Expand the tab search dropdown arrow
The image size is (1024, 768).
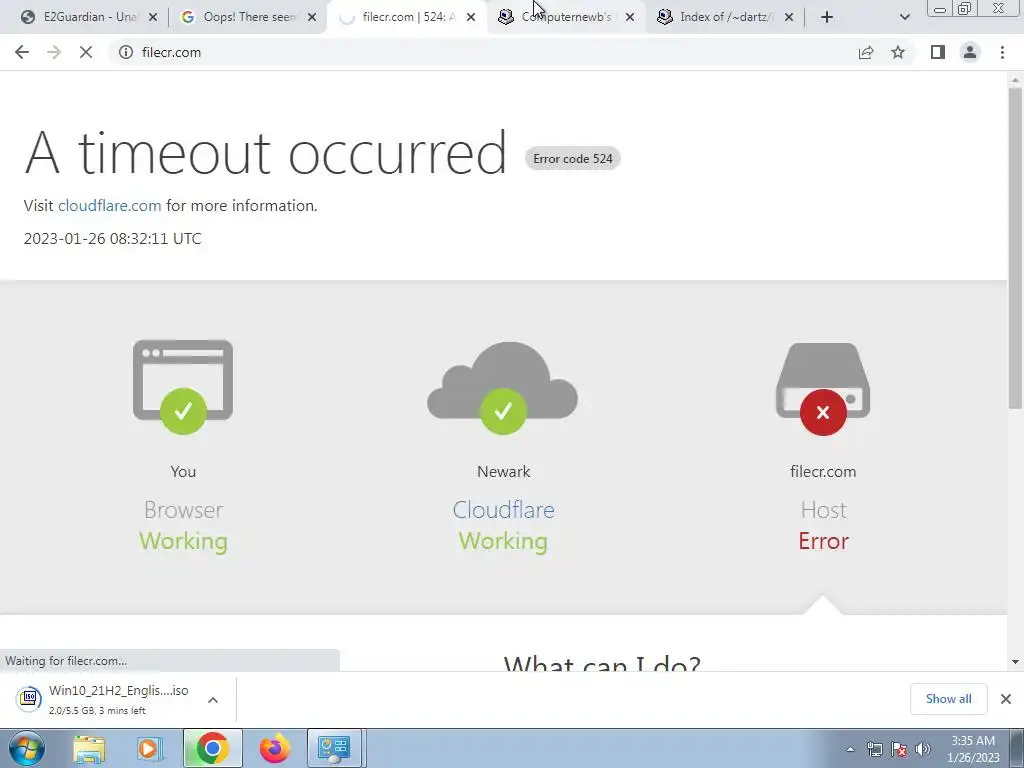[904, 17]
